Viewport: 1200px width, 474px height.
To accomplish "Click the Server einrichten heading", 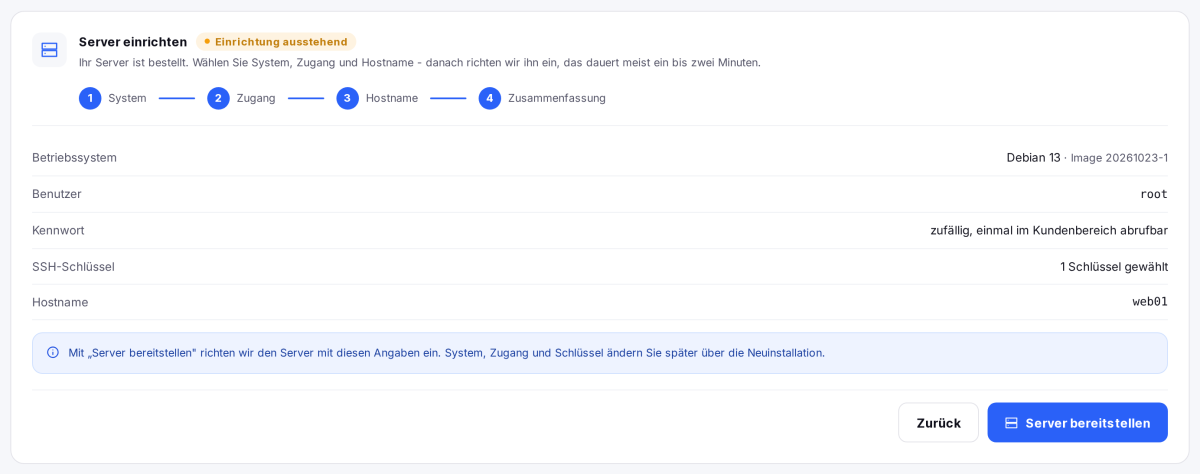I will [x=133, y=42].
